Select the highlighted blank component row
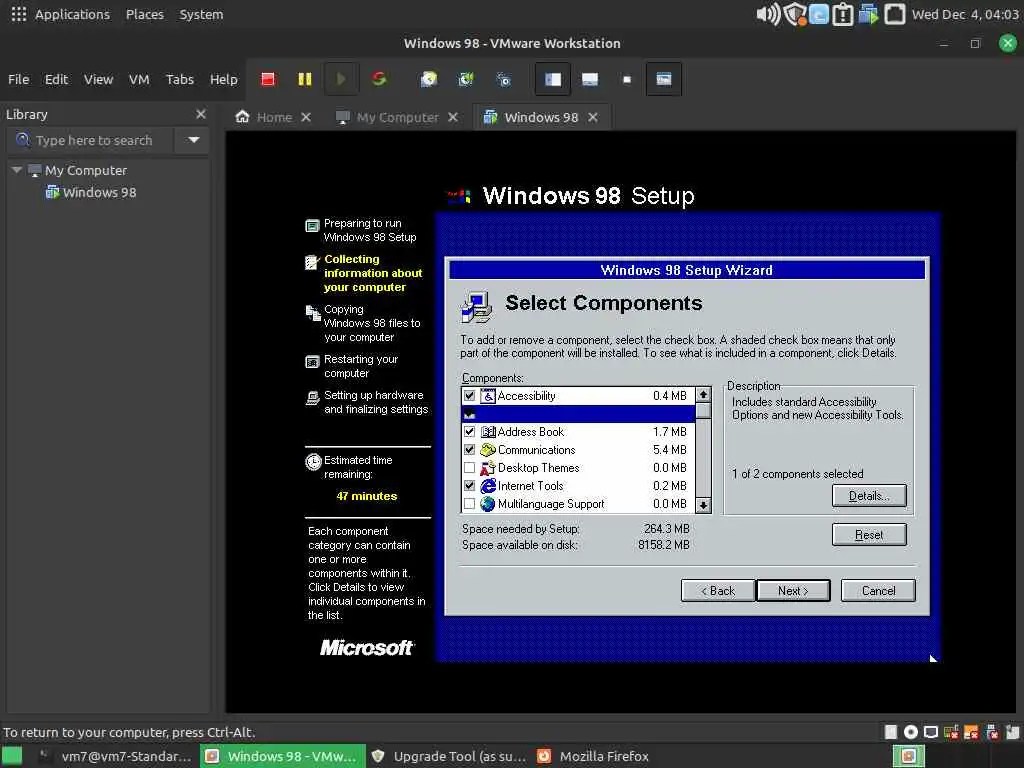1024x768 pixels. pyautogui.click(x=578, y=414)
